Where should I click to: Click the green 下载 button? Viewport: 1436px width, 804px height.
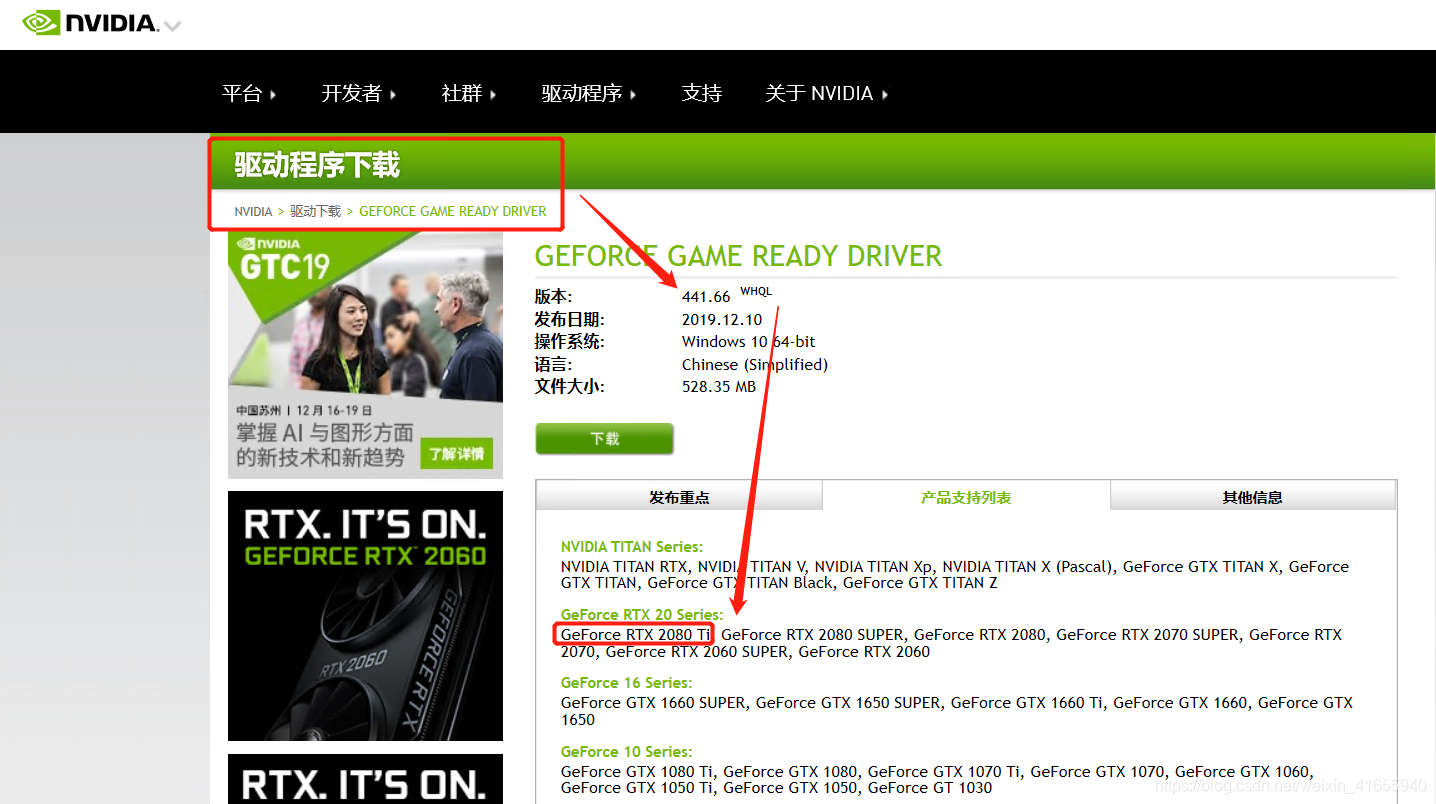605,438
